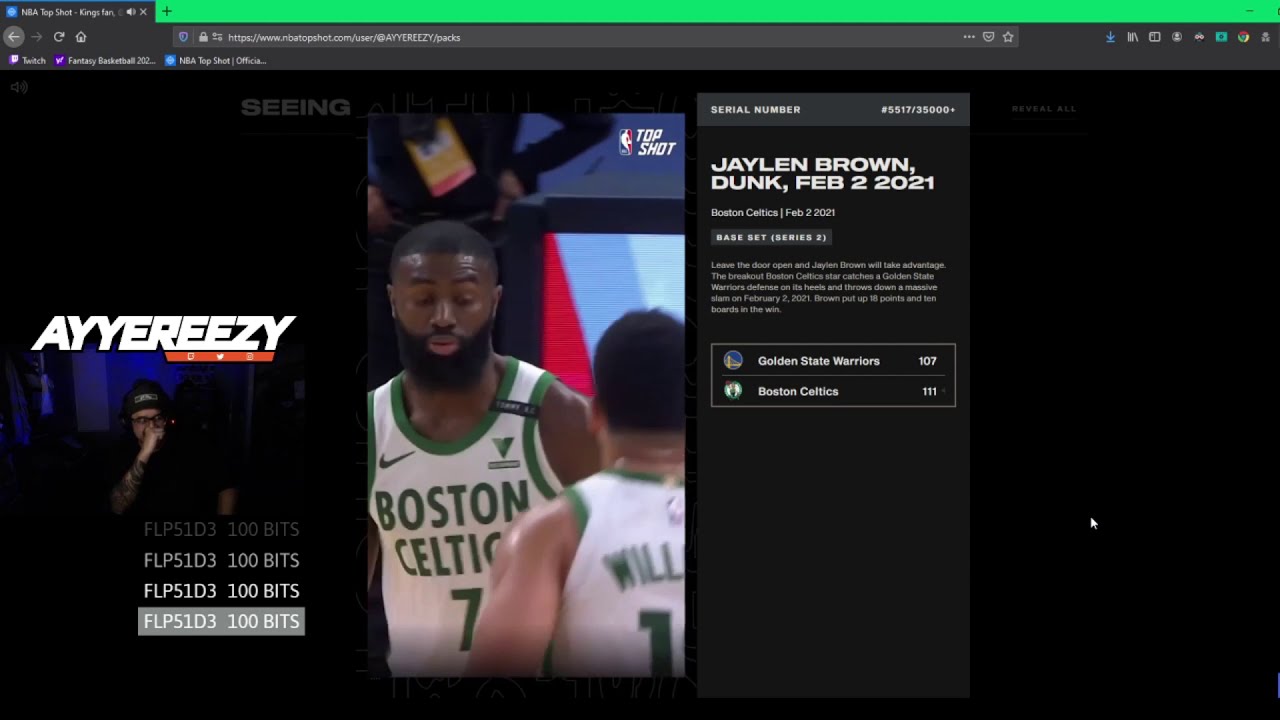The image size is (1280, 720).
Task: Toggle the browser sidebar
Action: (x=1154, y=37)
